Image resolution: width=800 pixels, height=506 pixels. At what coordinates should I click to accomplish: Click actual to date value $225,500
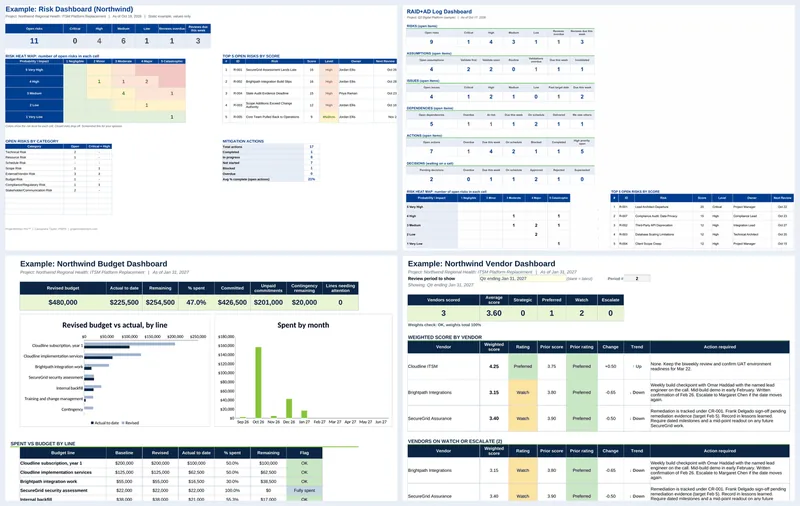pos(124,302)
